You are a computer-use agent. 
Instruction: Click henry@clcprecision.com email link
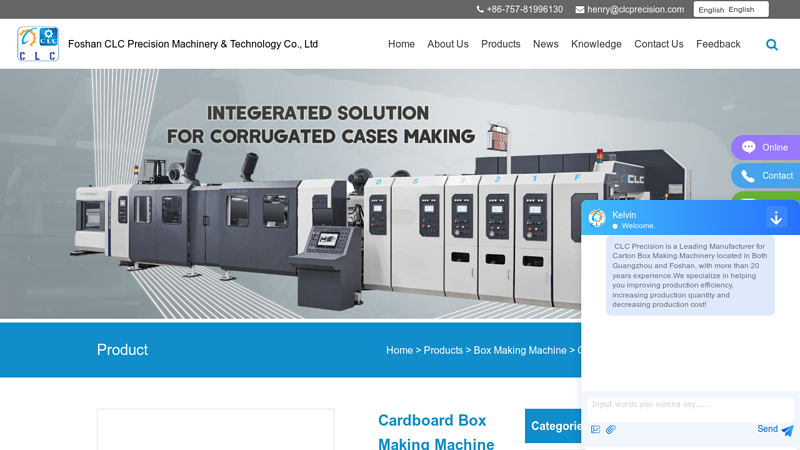coord(635,10)
